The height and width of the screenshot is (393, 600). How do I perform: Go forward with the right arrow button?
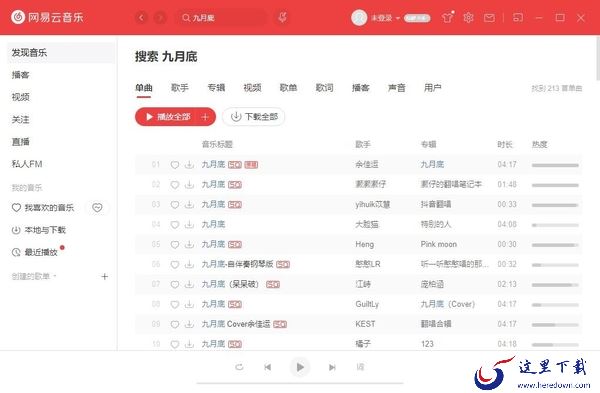click(x=160, y=18)
